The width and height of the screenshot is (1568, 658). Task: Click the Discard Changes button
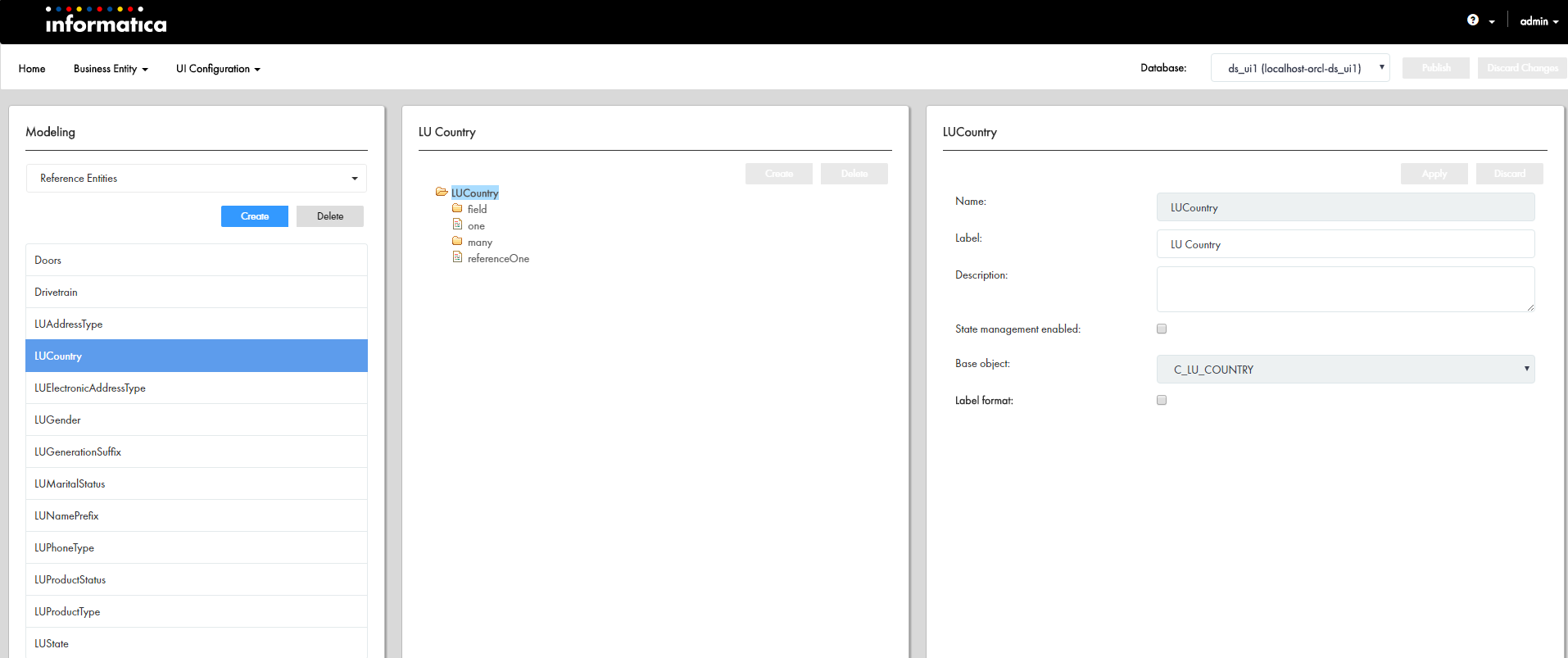pos(1522,68)
